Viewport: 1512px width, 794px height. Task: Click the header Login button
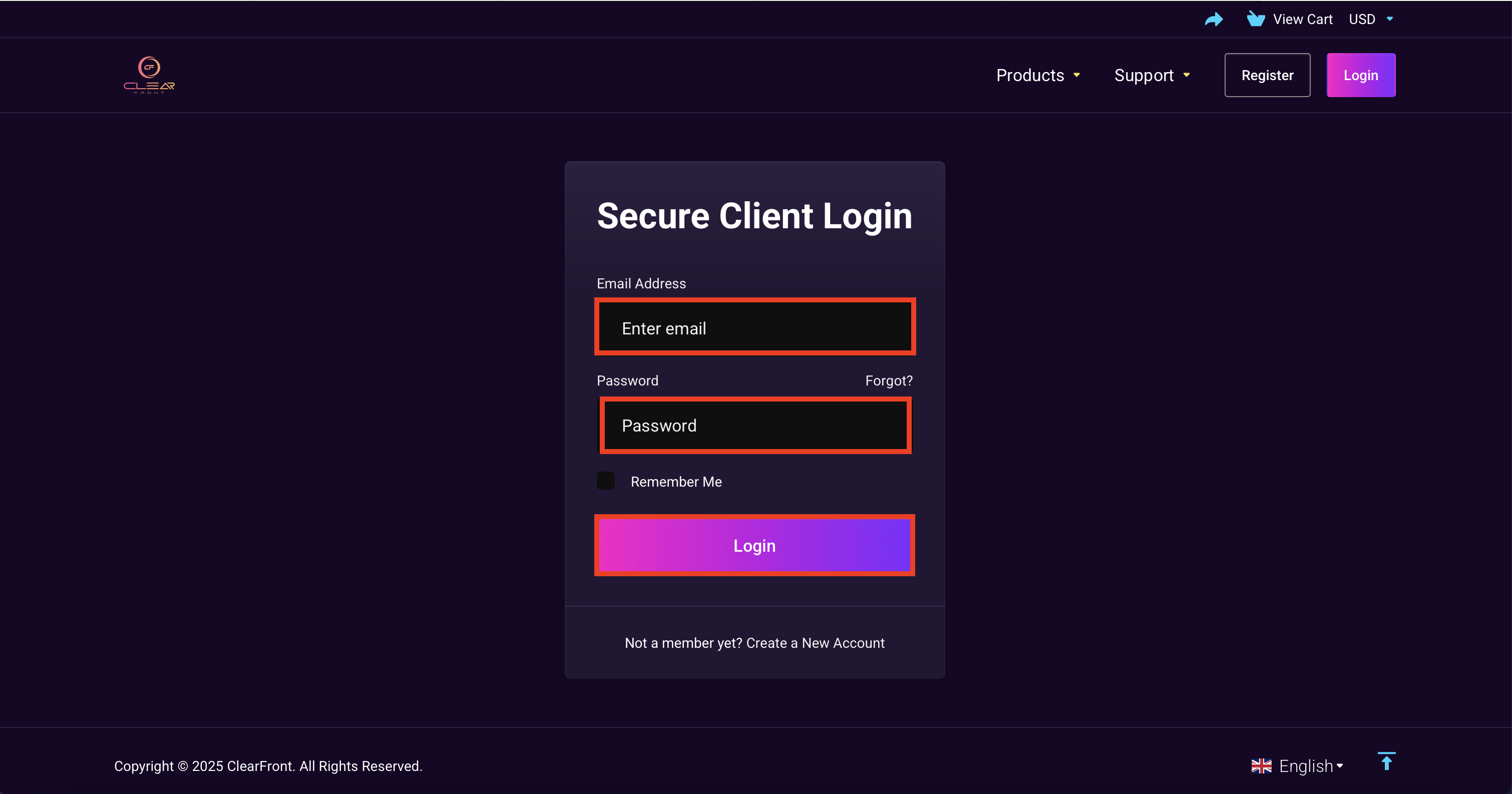point(1361,75)
